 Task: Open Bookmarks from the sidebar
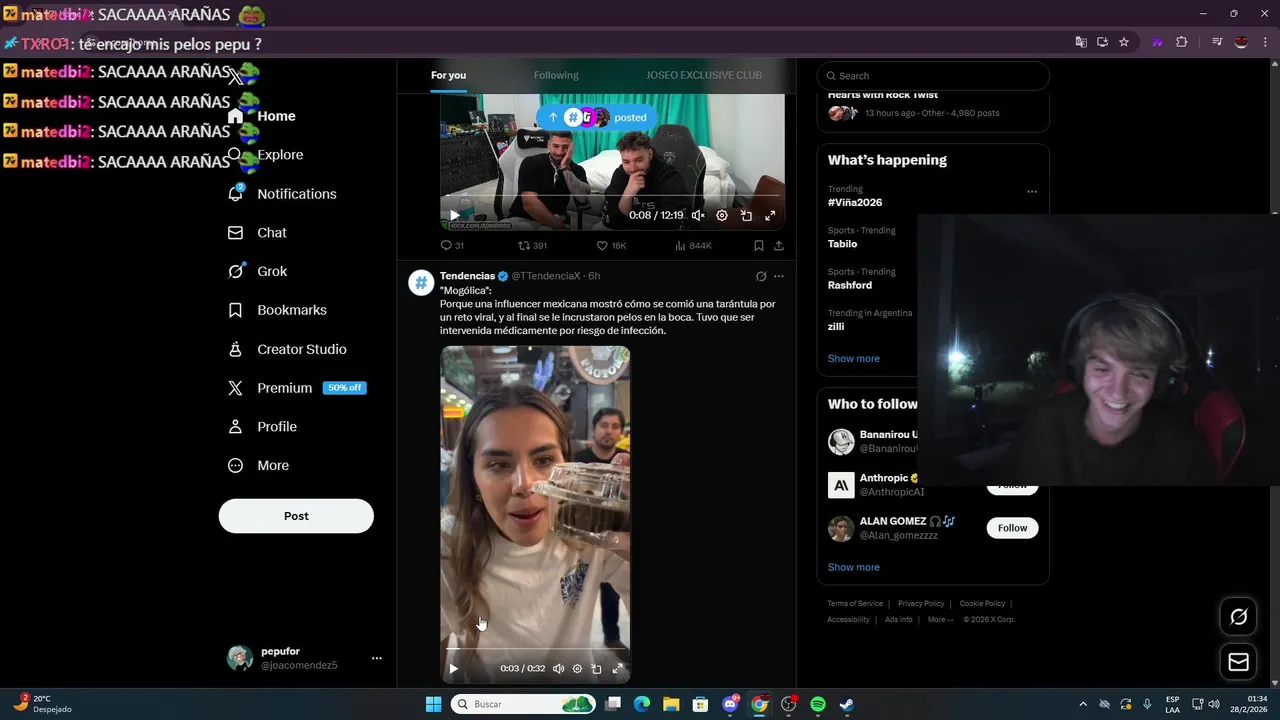pyautogui.click(x=278, y=310)
